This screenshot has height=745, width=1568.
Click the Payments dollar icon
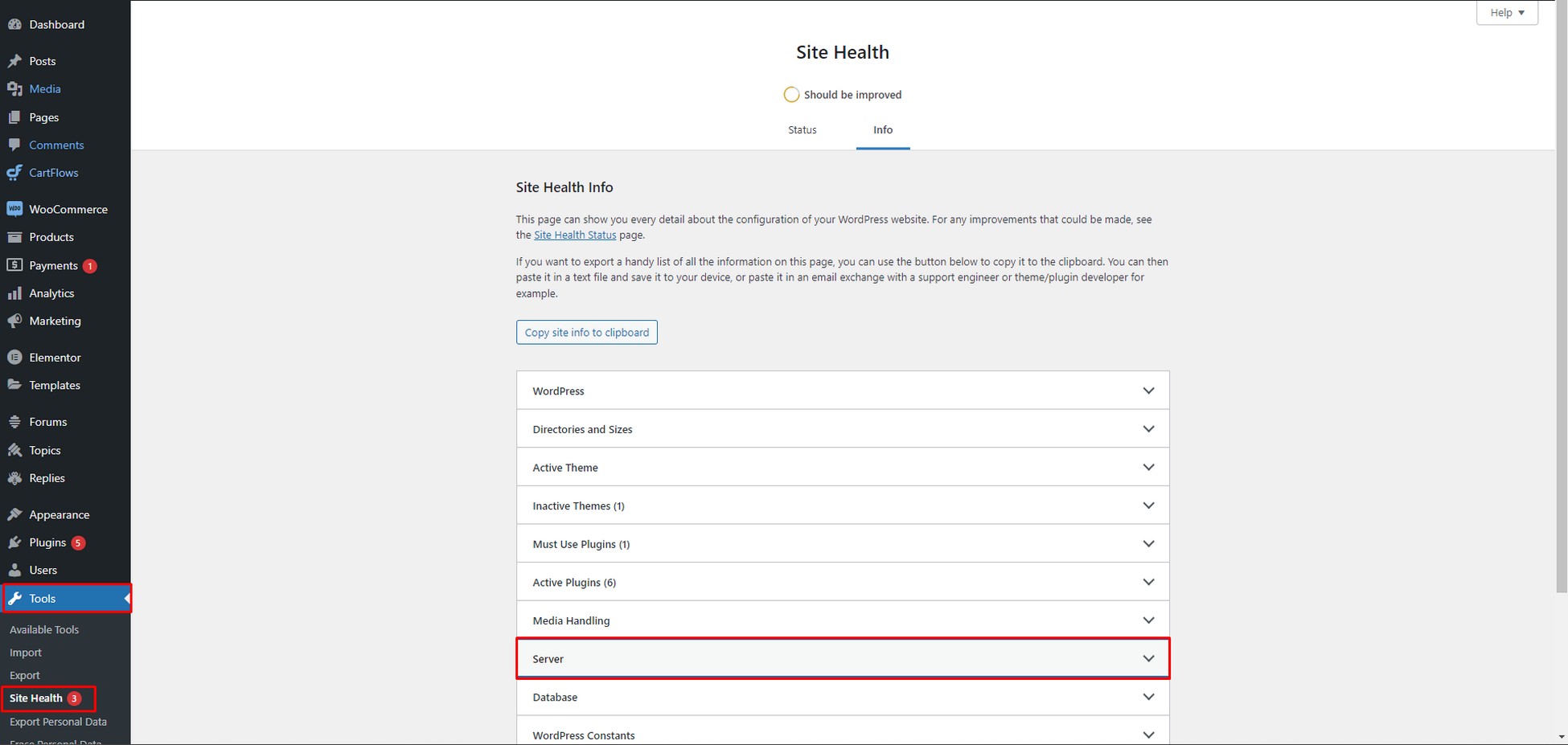tap(14, 265)
